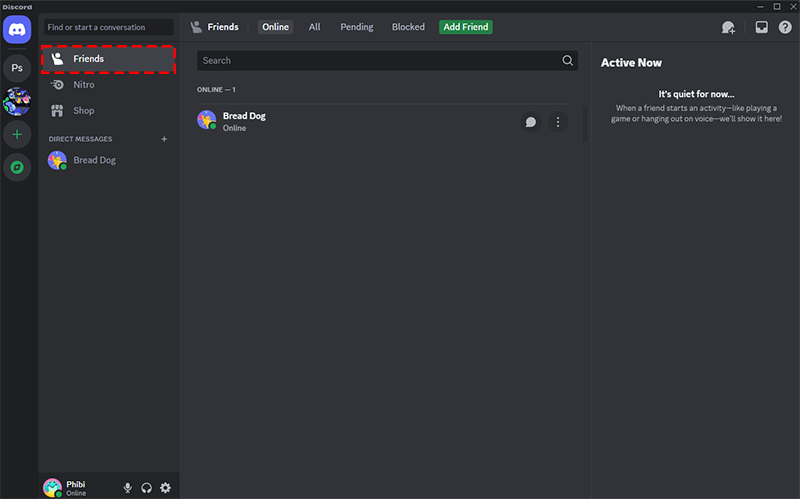Click the Discord home logo icon
800x499 pixels.
pos(18,31)
